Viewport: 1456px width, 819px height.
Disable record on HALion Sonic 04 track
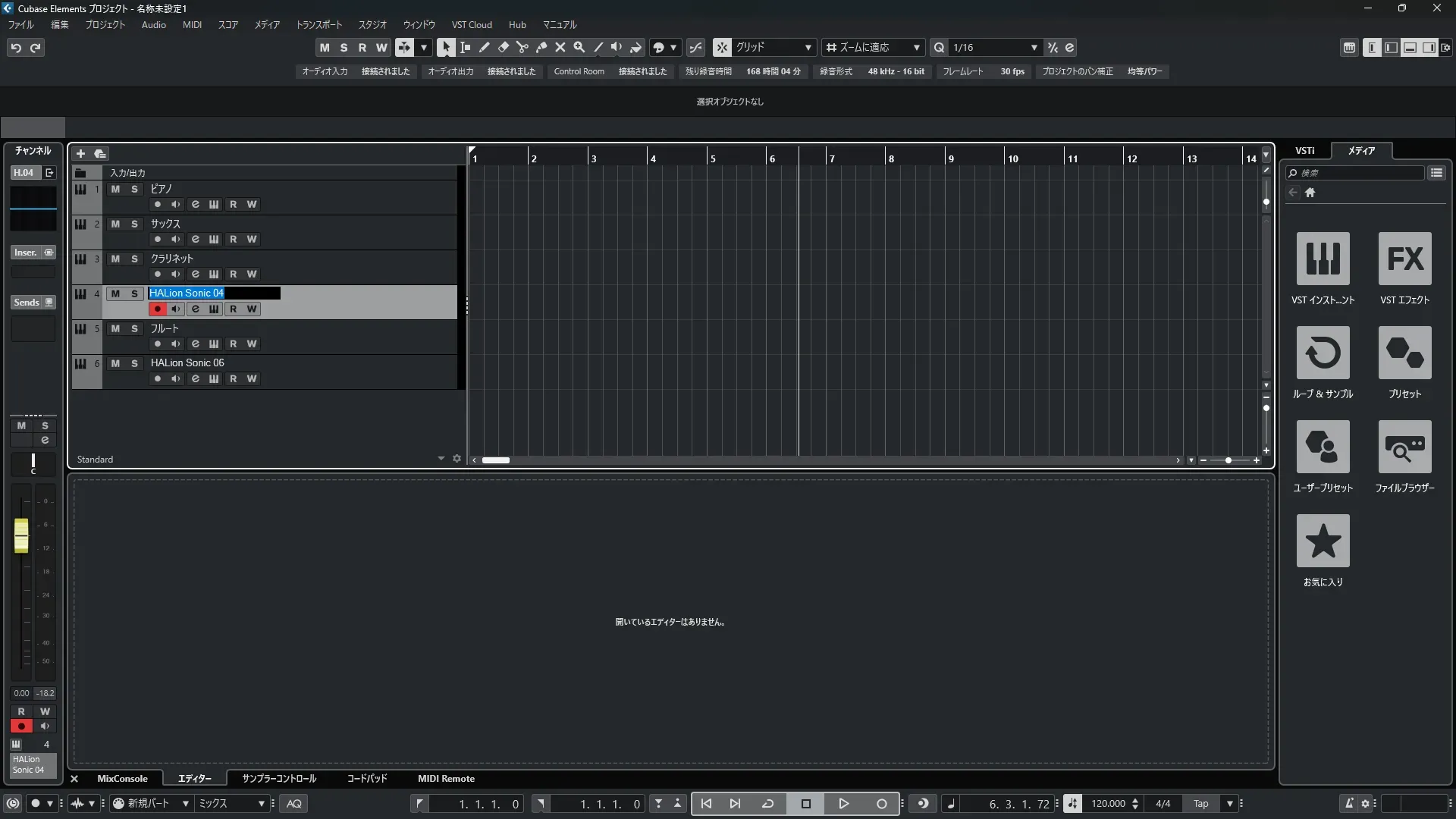pyautogui.click(x=157, y=309)
